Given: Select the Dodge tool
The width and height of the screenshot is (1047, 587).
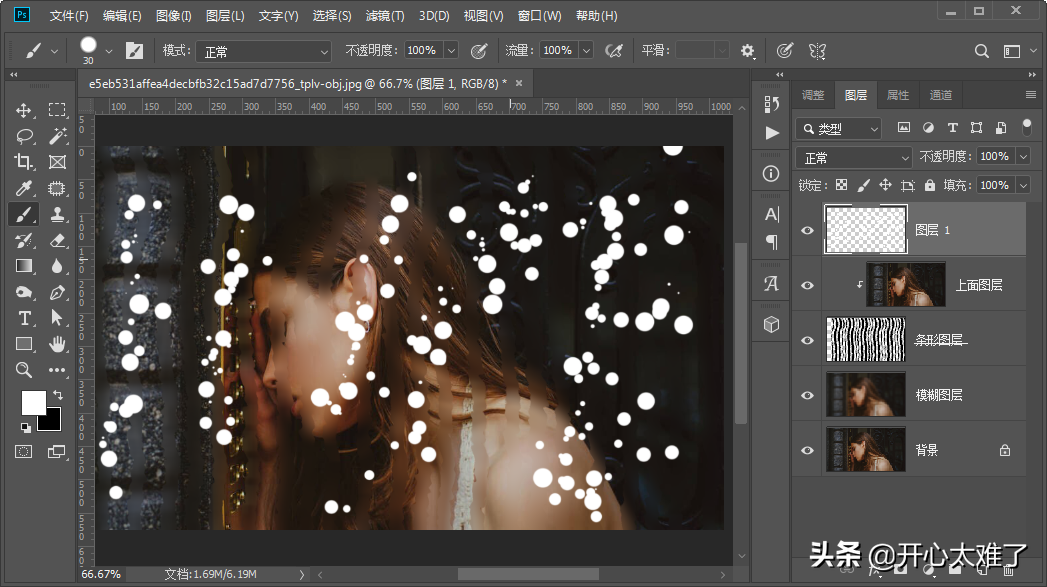Looking at the screenshot, I should [24, 292].
